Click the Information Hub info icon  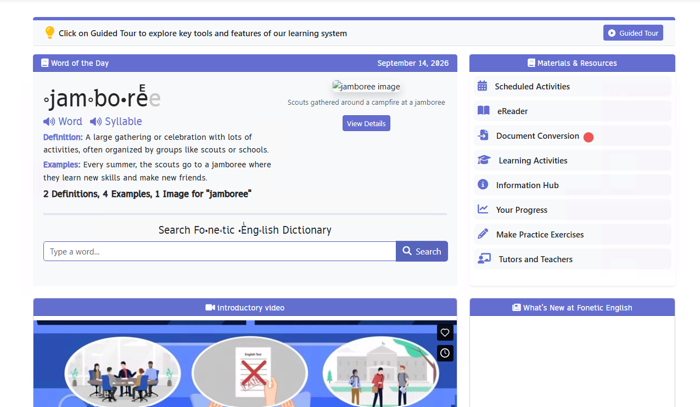[x=483, y=184]
